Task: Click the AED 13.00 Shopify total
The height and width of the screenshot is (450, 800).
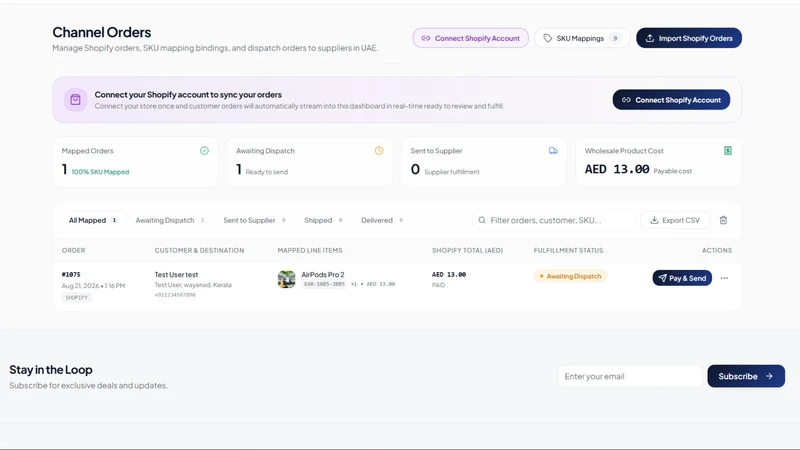Action: coord(448,274)
